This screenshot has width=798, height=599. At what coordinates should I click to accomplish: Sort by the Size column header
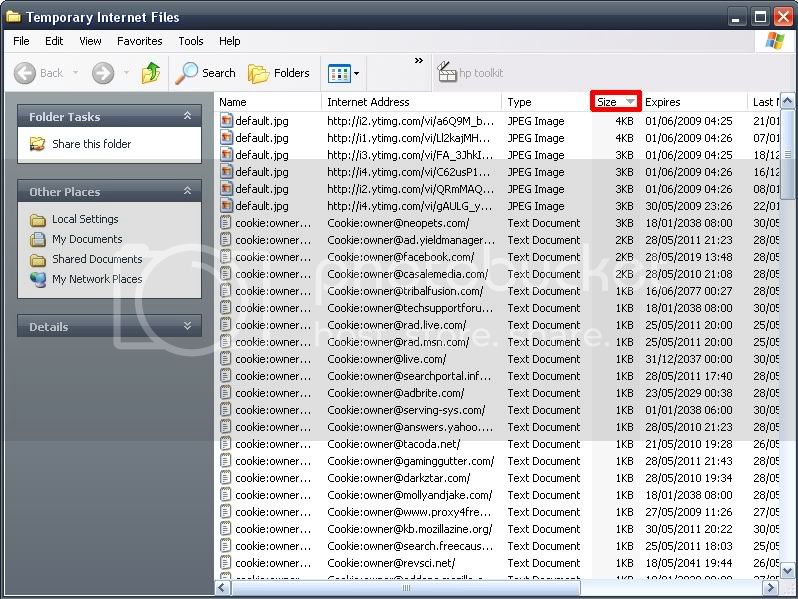point(608,102)
